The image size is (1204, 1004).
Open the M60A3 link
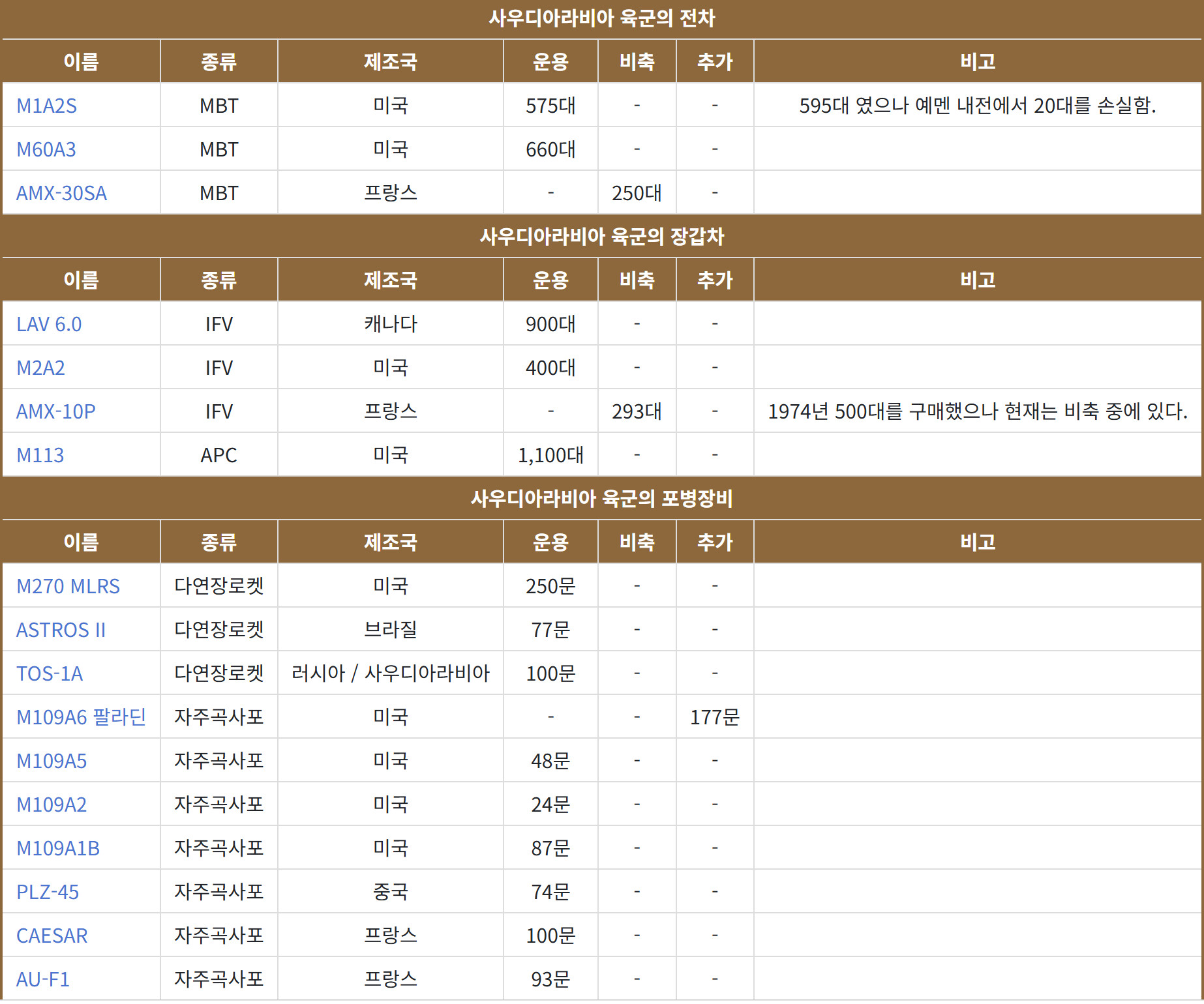pyautogui.click(x=46, y=149)
